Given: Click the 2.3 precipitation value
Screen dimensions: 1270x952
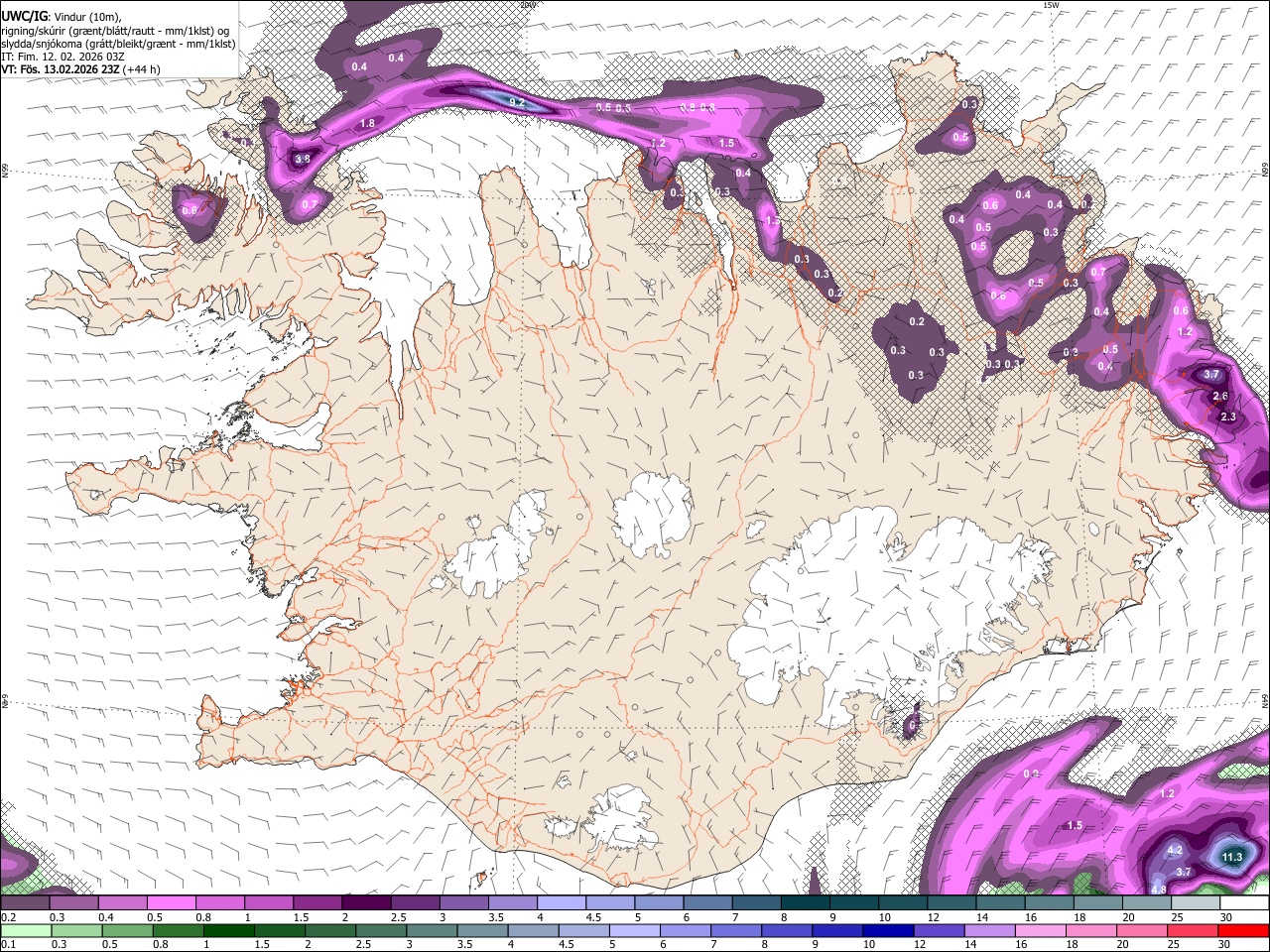Looking at the screenshot, I should (x=1228, y=416).
